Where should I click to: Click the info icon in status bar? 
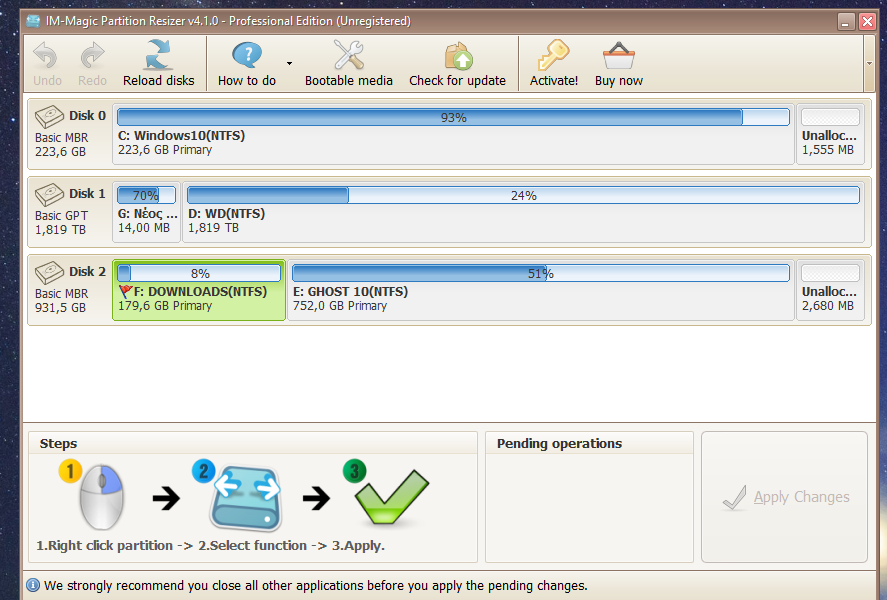(x=33, y=585)
